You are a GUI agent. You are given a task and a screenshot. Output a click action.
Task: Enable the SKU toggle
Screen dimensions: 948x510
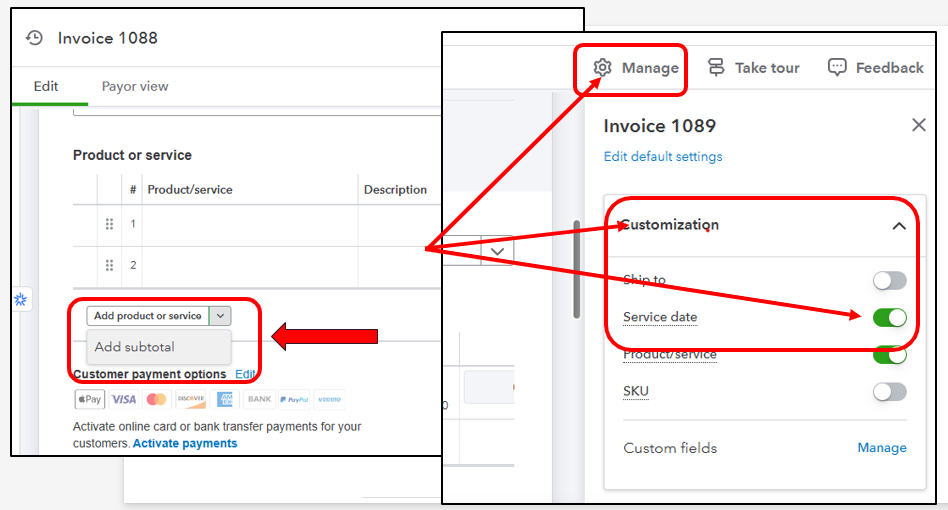(889, 392)
